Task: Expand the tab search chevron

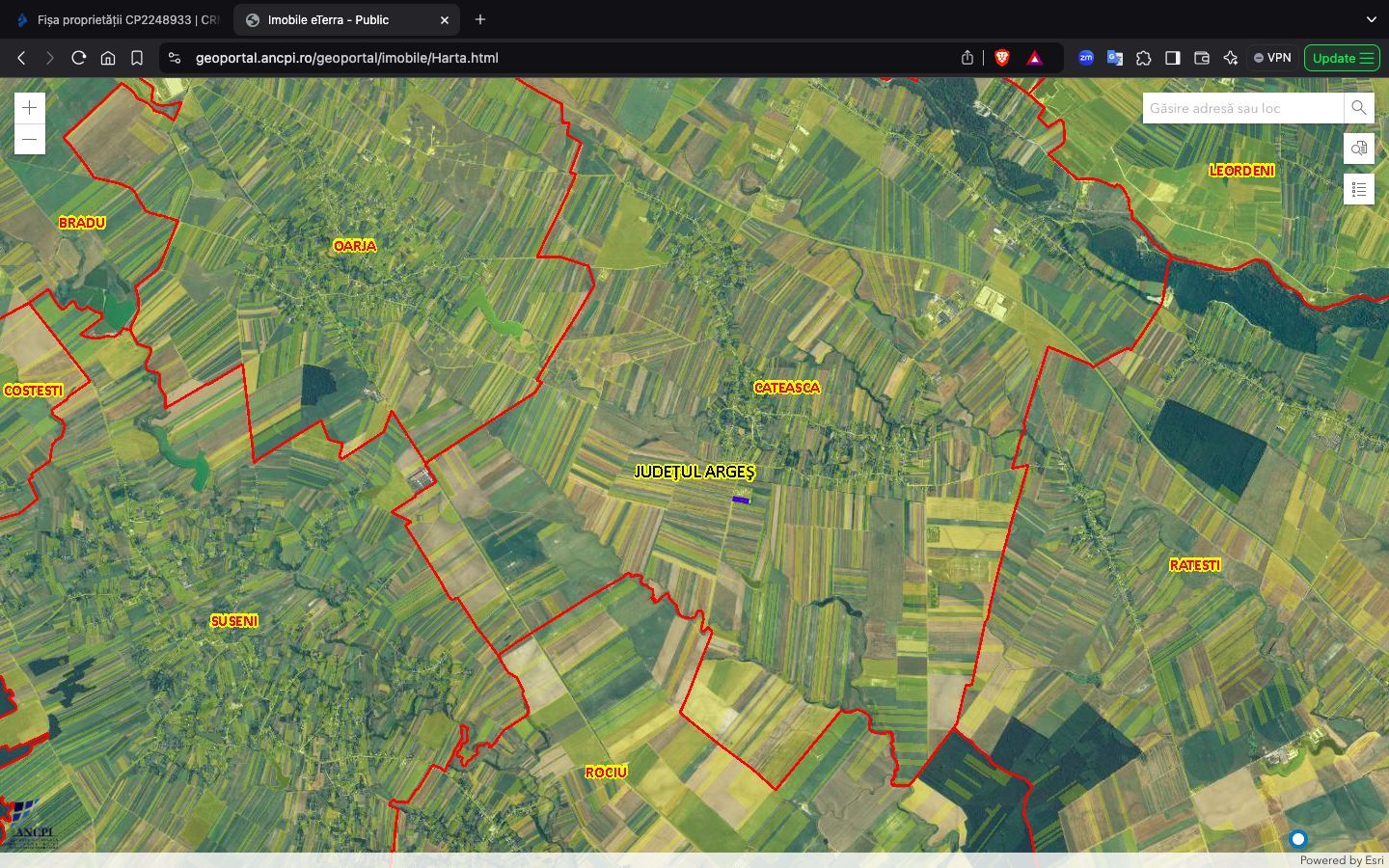Action: coord(1371,19)
